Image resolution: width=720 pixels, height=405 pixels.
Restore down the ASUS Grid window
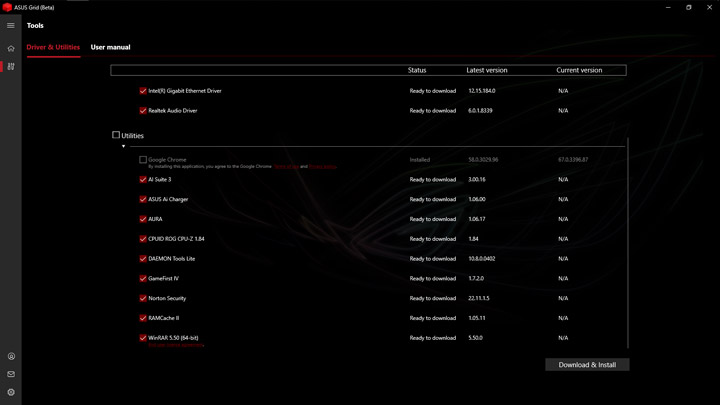pyautogui.click(x=689, y=7)
